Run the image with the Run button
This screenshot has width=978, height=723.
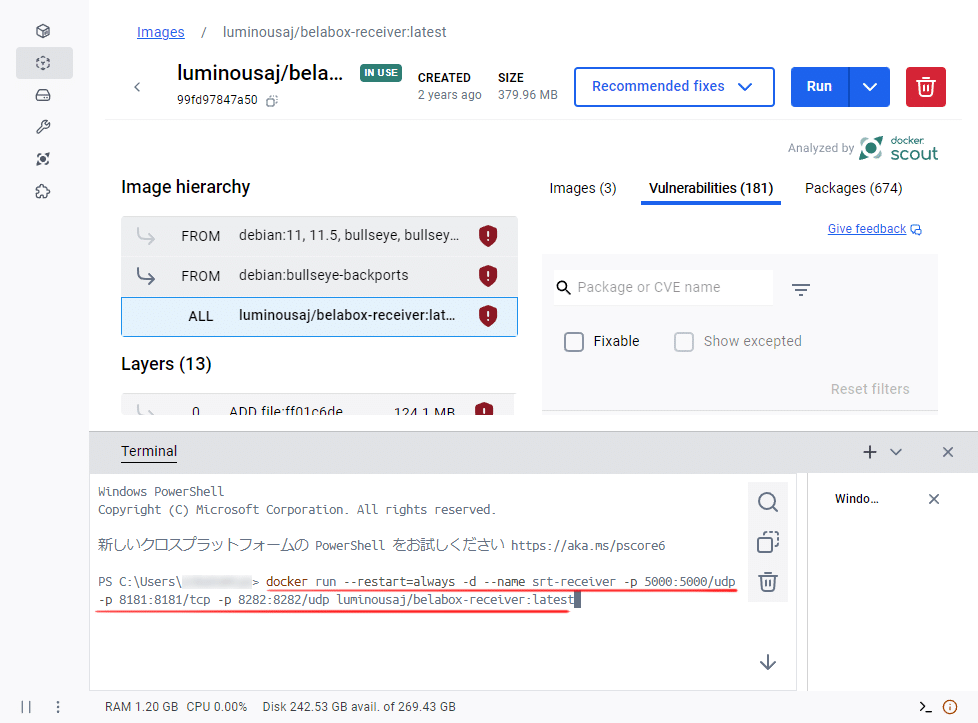(x=820, y=87)
